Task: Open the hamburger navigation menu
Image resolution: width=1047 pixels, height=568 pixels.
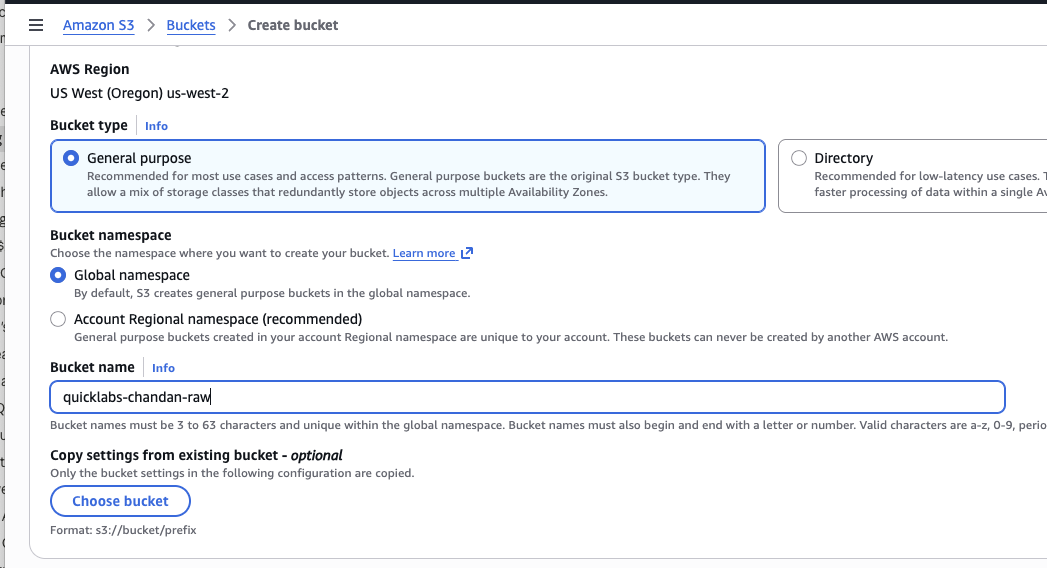Action: (x=36, y=25)
